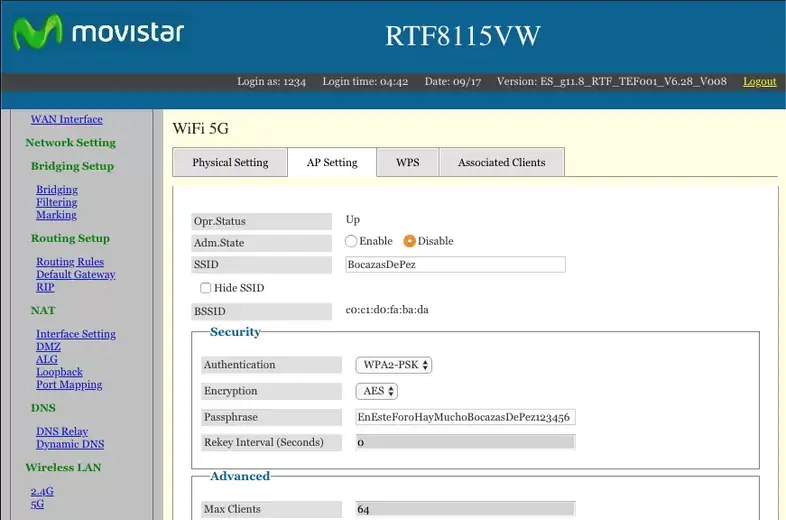Click the Max Clients field

465,509
